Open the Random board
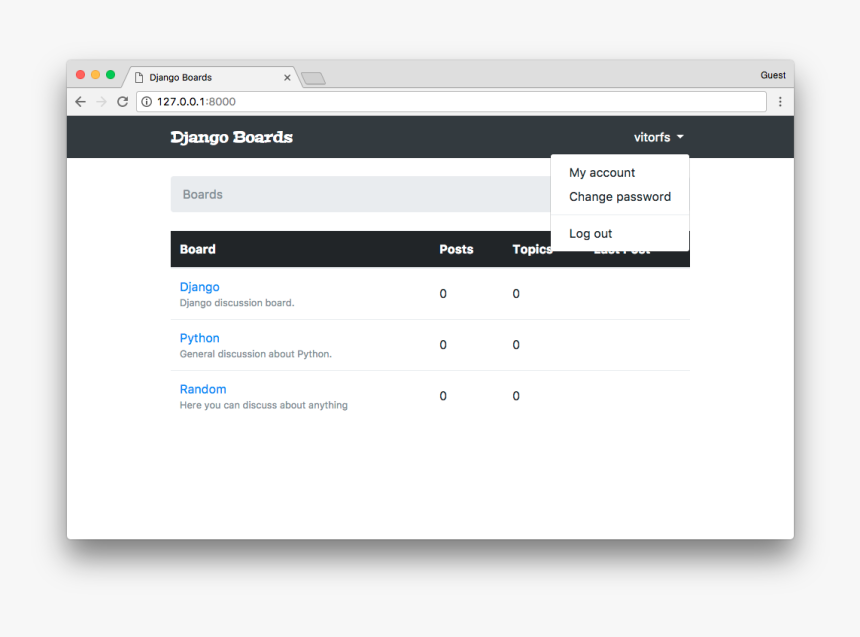The height and width of the screenshot is (637, 860). (x=203, y=389)
